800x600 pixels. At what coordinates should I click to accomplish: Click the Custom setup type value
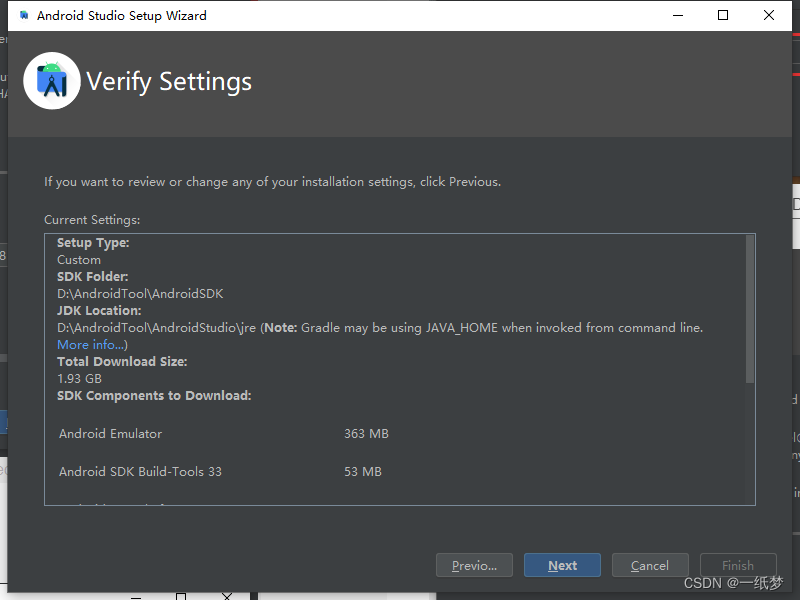coord(79,260)
